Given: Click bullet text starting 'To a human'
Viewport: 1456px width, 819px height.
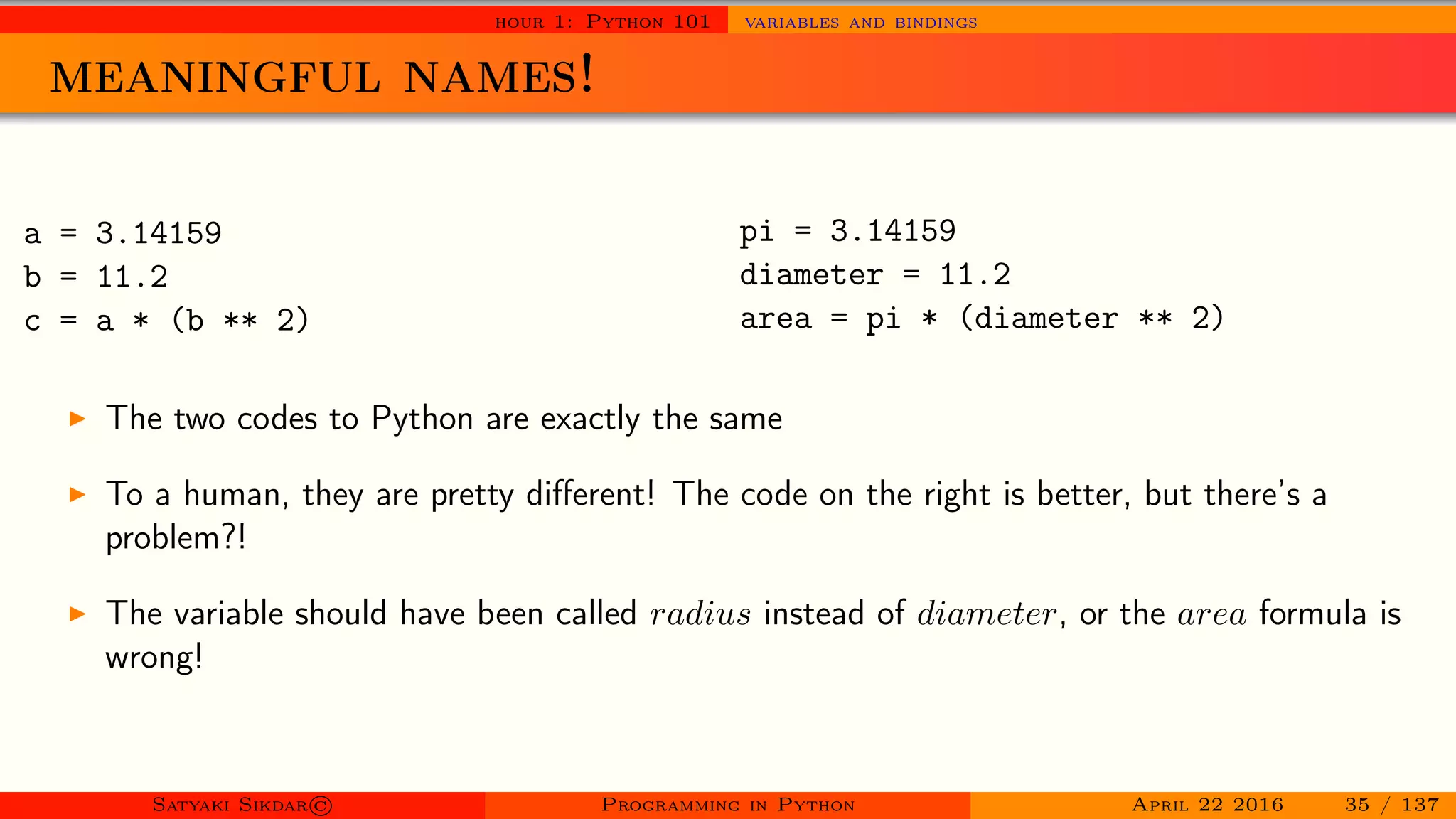Looking at the screenshot, I should [x=716, y=515].
